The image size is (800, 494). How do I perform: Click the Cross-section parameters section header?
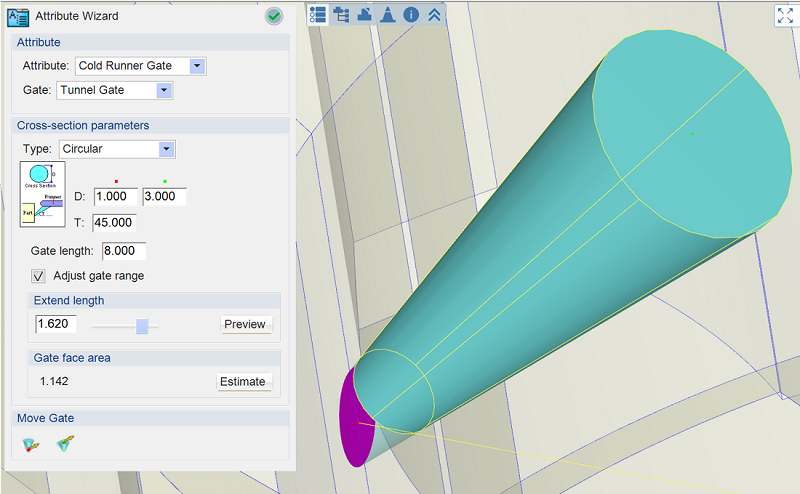click(x=151, y=126)
